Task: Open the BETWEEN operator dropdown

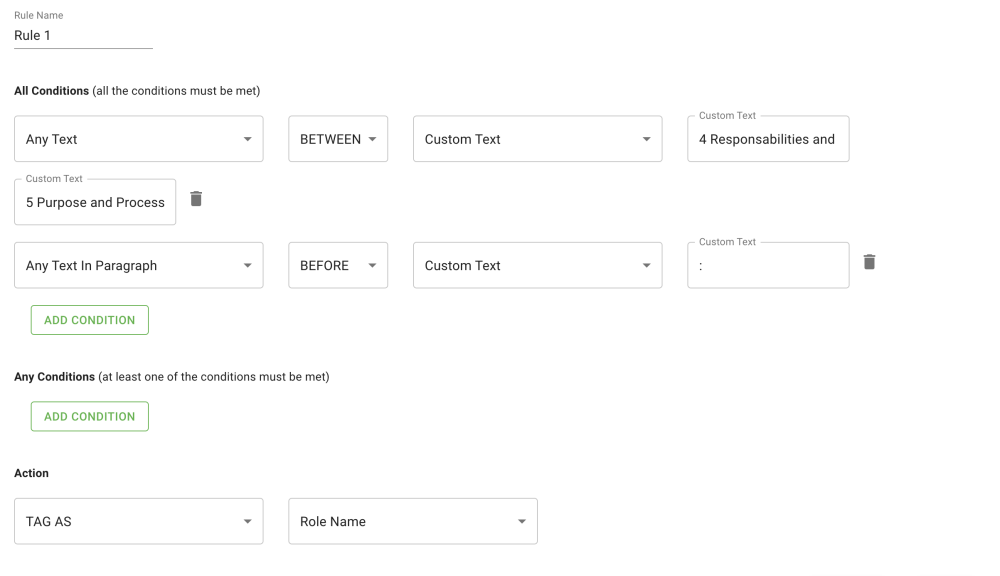Action: (x=338, y=139)
